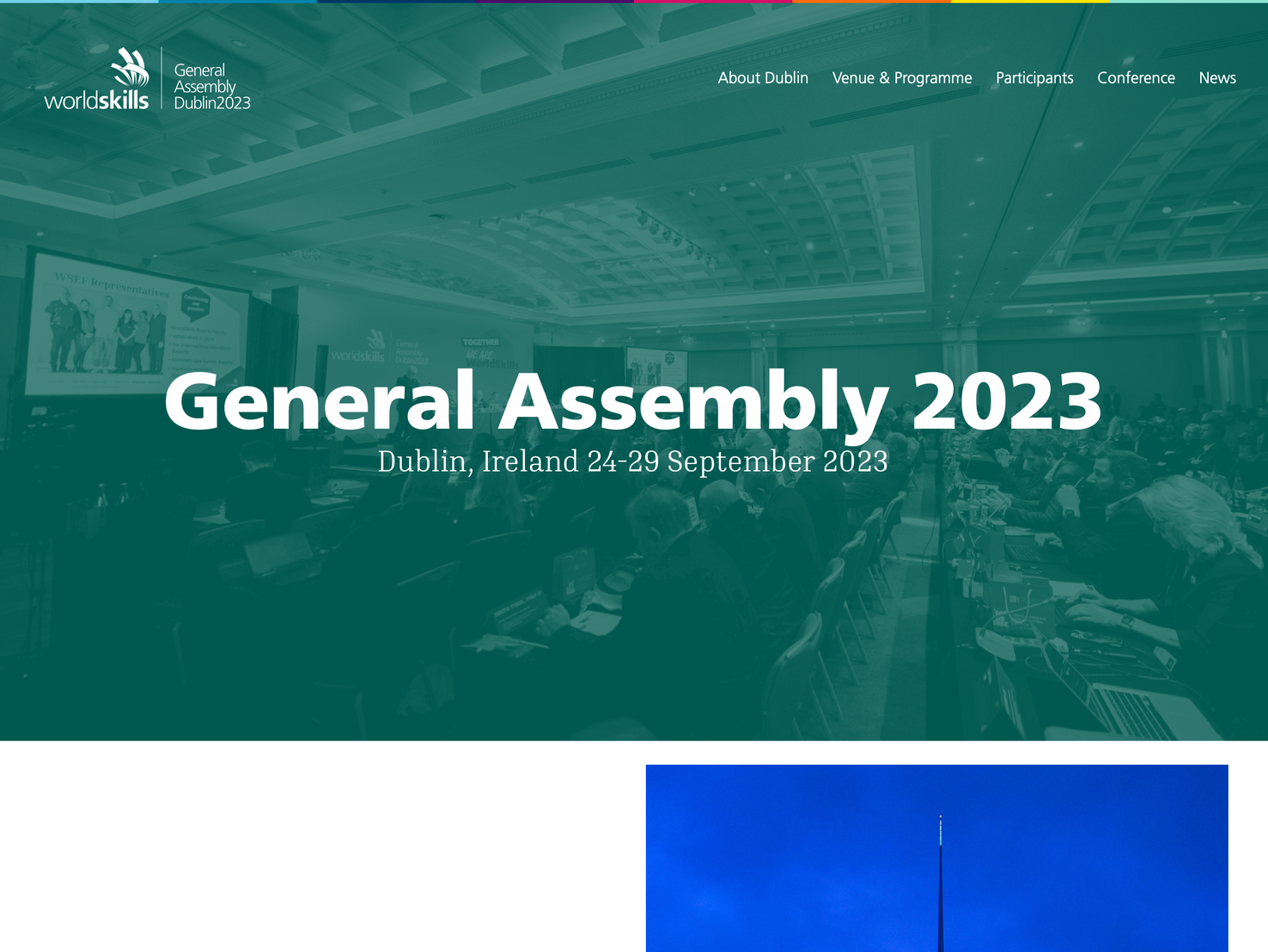The image size is (1268, 952).
Task: Open the Venue & Programme menu
Action: tap(902, 78)
